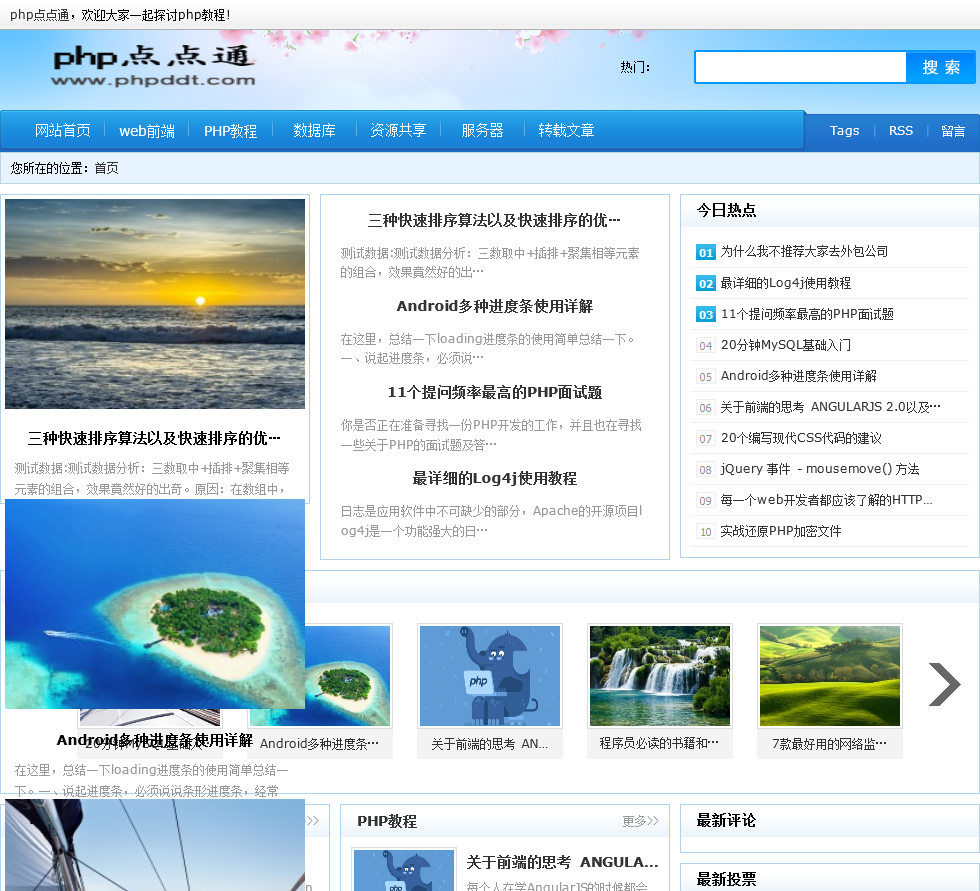980x891 pixels.
Task: Click the 最新投票 panel heading
Action: tap(726, 879)
